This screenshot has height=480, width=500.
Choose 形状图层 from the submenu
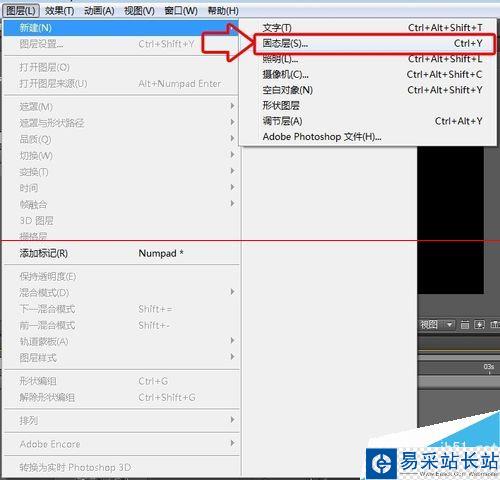tap(368, 106)
